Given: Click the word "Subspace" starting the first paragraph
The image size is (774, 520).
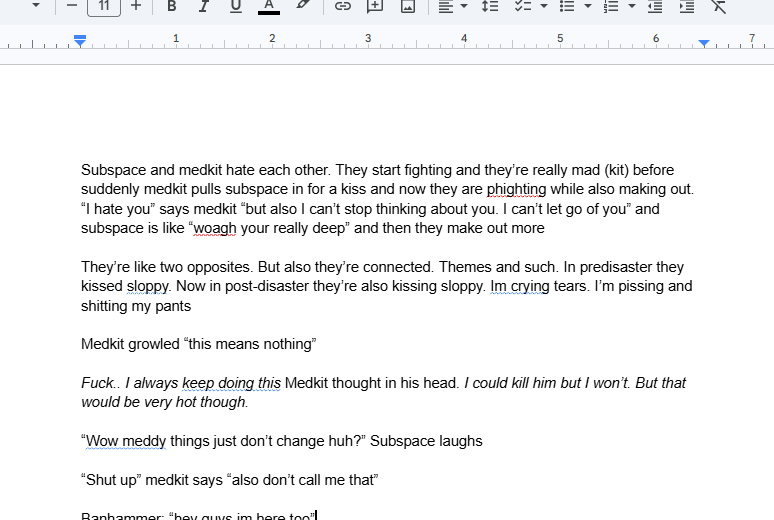Looking at the screenshot, I should (114, 170).
